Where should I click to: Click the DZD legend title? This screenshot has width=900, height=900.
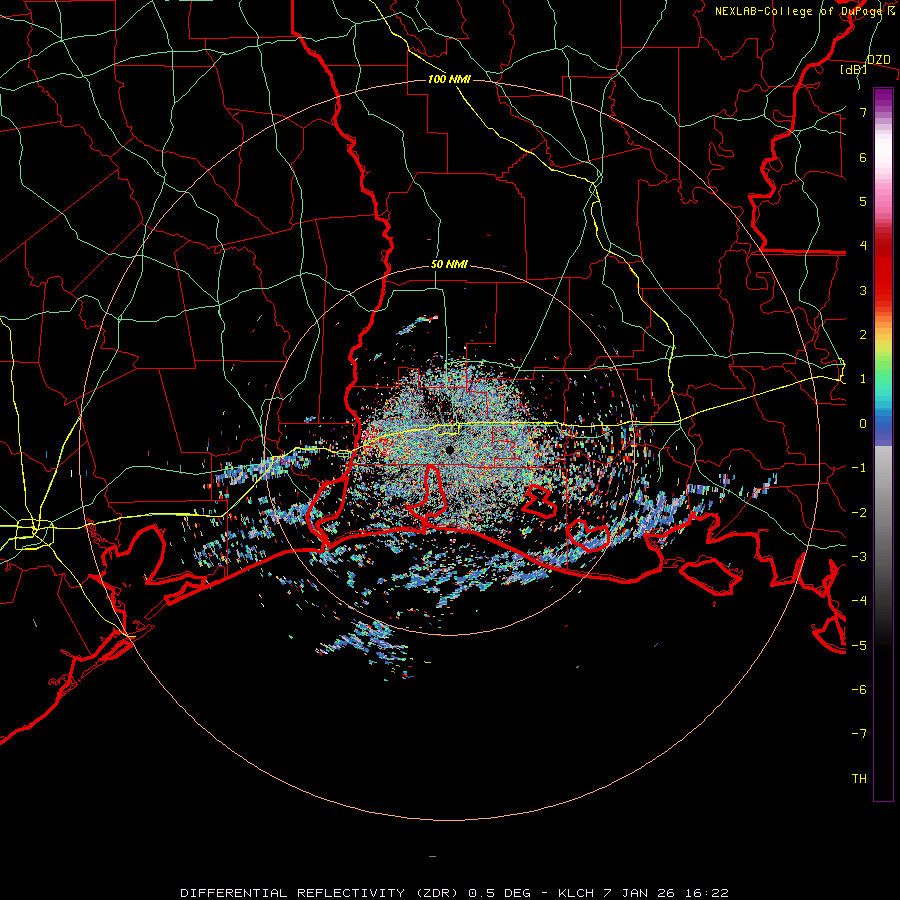pyautogui.click(x=878, y=60)
